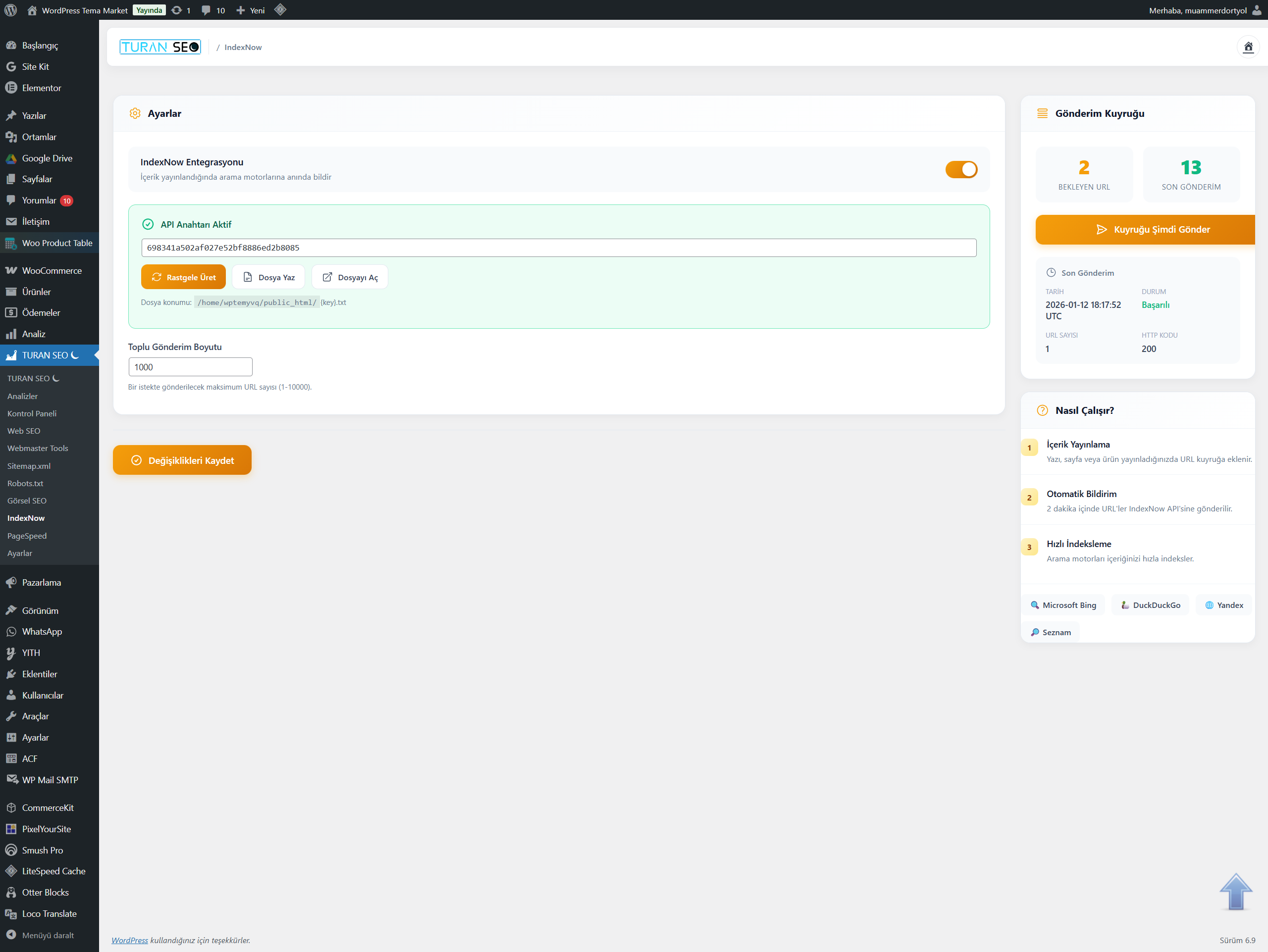Viewport: 1268px width, 952px height.
Task: Click the updates icon in the admin bar
Action: tap(176, 10)
